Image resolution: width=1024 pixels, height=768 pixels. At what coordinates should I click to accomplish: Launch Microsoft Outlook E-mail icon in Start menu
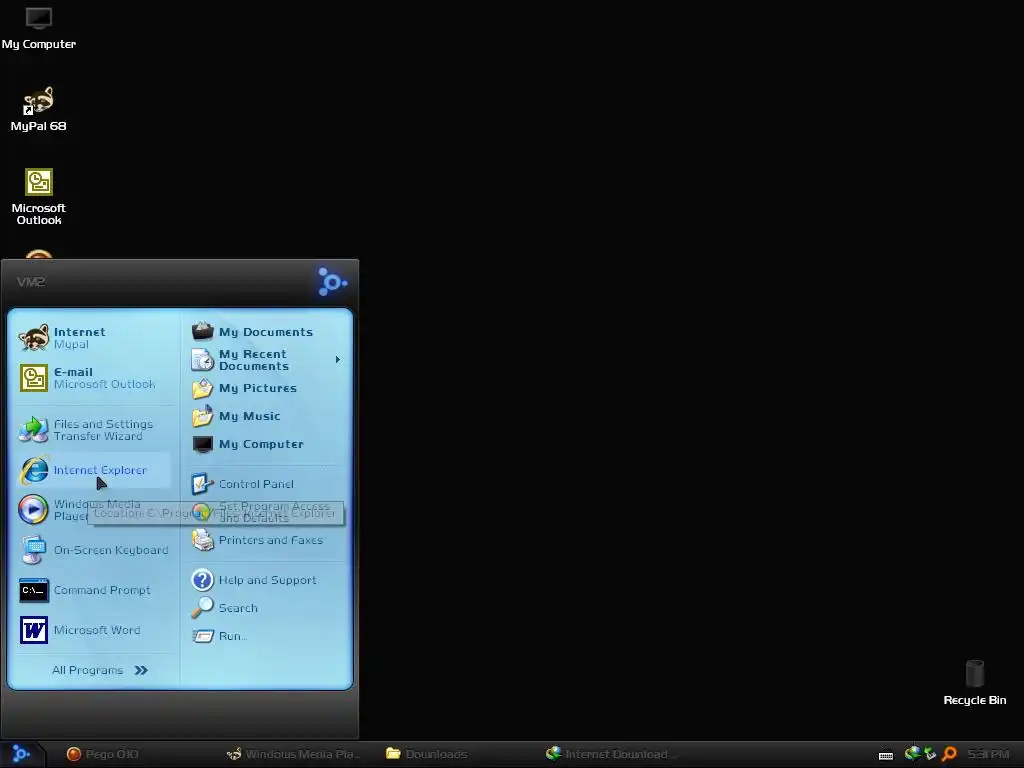click(33, 378)
